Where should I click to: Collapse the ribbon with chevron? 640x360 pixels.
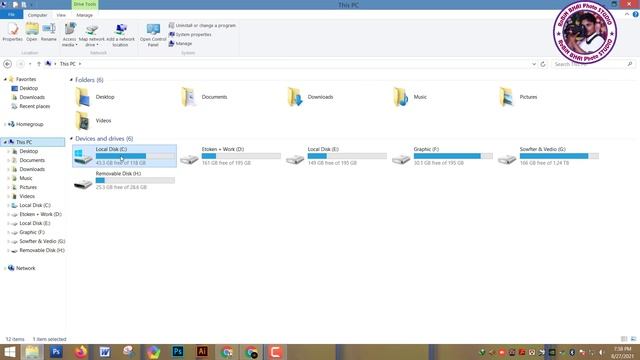627,14
